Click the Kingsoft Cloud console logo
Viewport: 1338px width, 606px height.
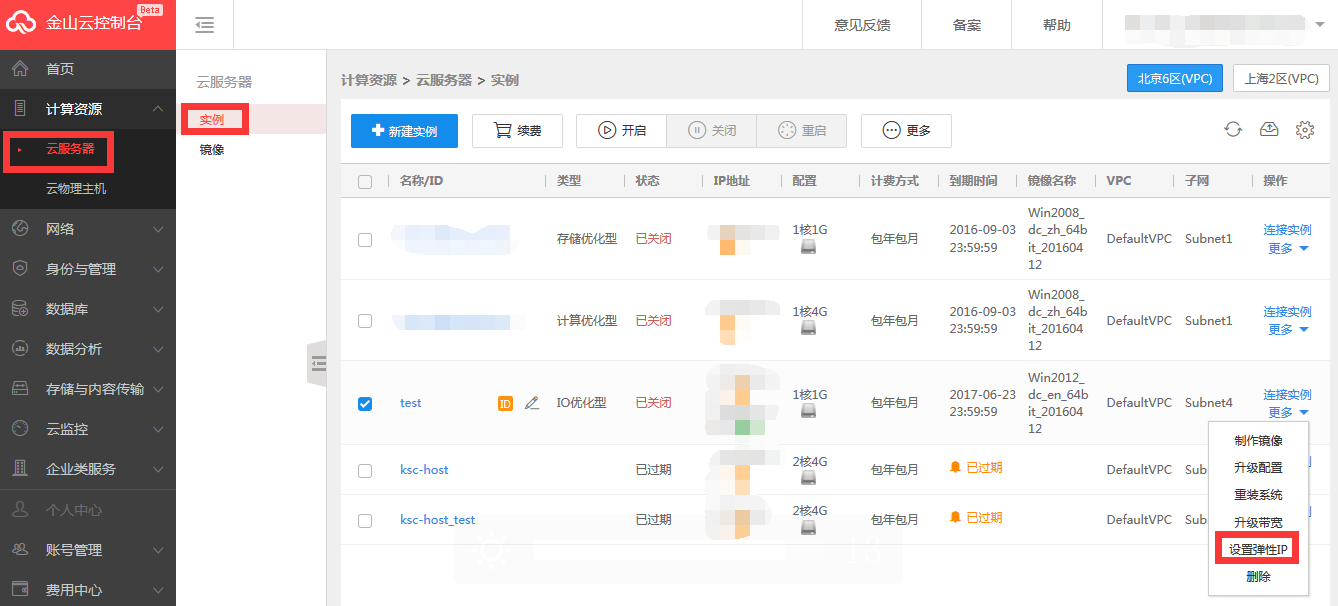(x=82, y=24)
